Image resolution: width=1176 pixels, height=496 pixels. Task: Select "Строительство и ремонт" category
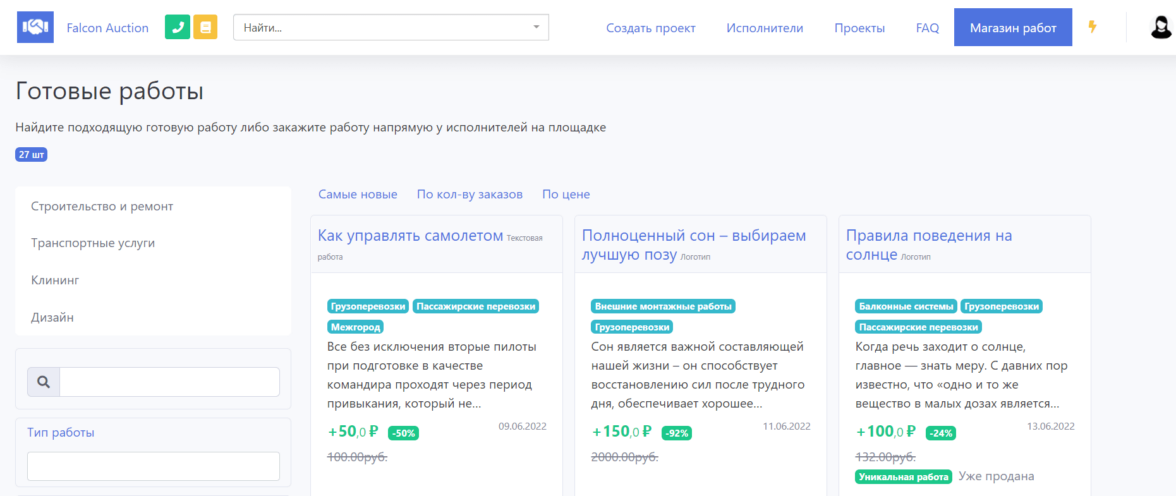tap(102, 206)
